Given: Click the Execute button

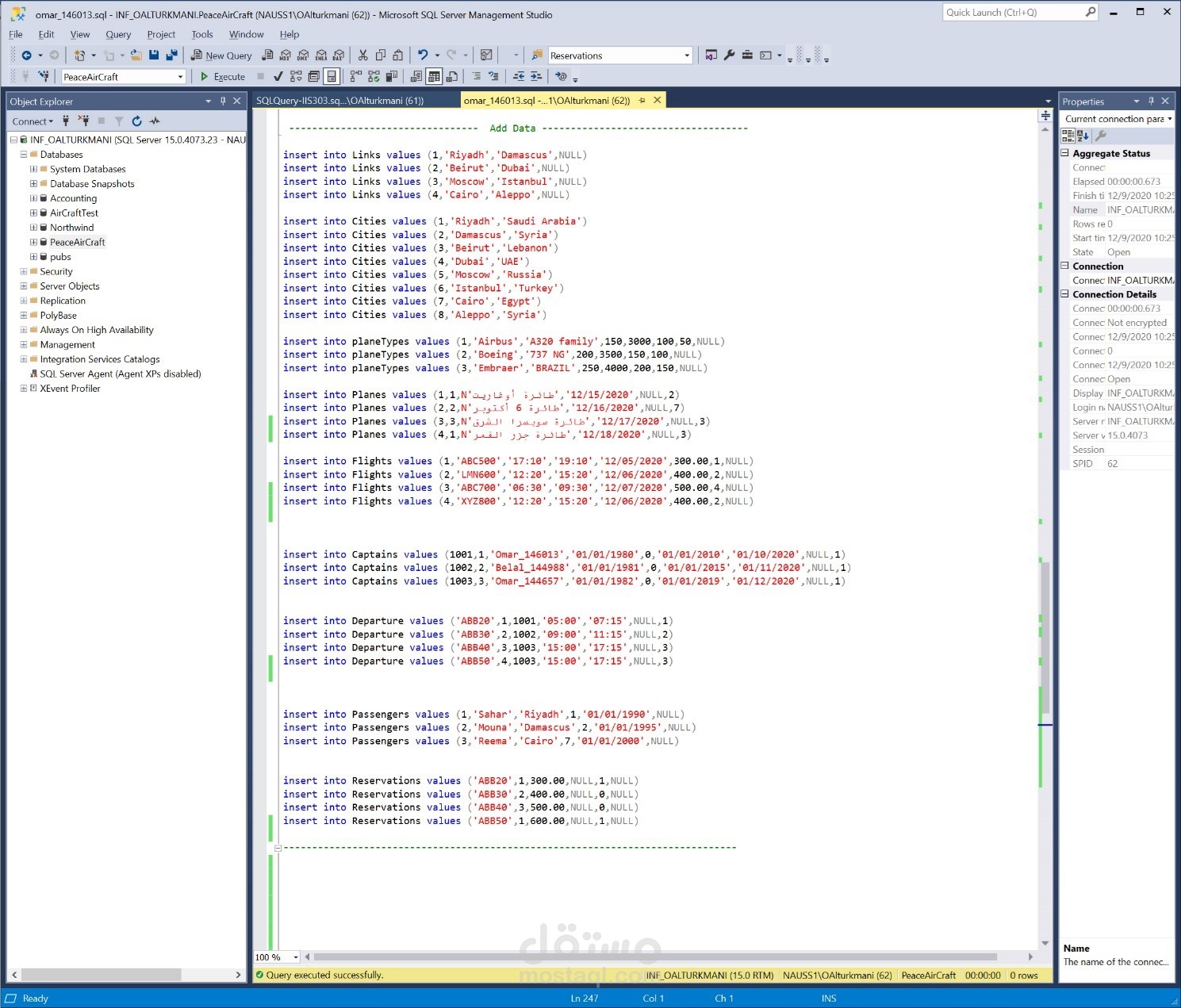Looking at the screenshot, I should click(x=222, y=77).
